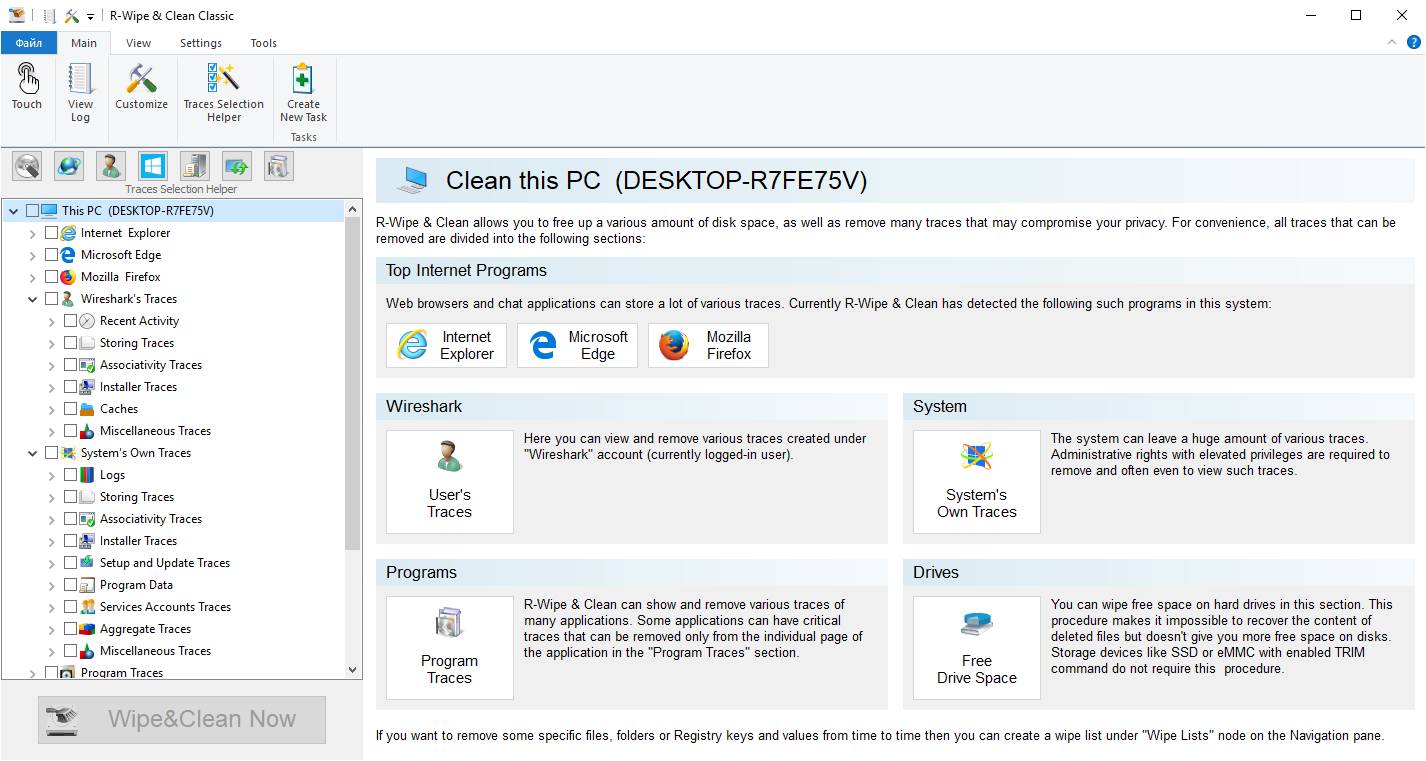Screen dimensions: 1426x761
Task: Tick the Setup and Update Traces checkbox
Action: pyautogui.click(x=70, y=563)
